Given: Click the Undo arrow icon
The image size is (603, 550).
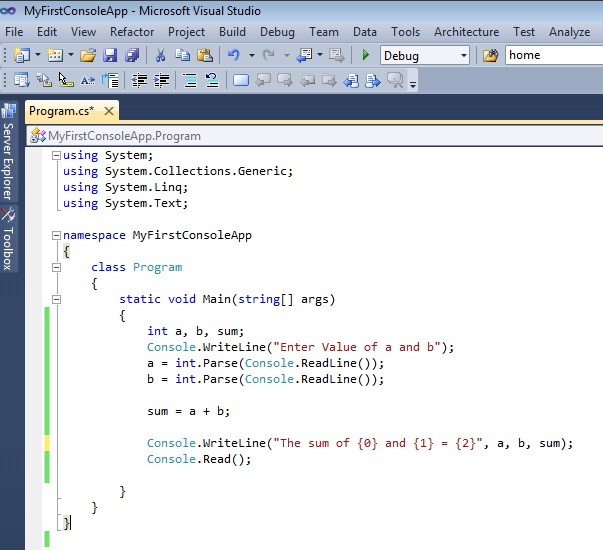Looking at the screenshot, I should (x=234, y=56).
